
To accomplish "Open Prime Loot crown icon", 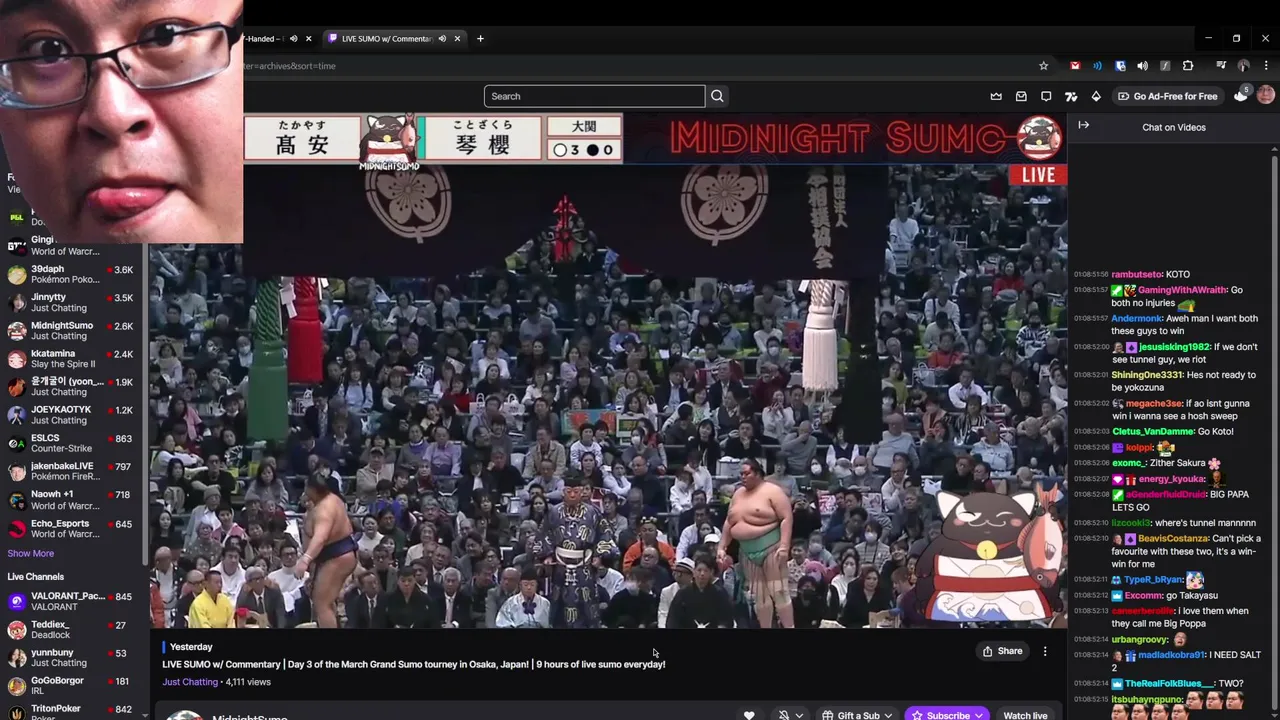I will tap(996, 96).
